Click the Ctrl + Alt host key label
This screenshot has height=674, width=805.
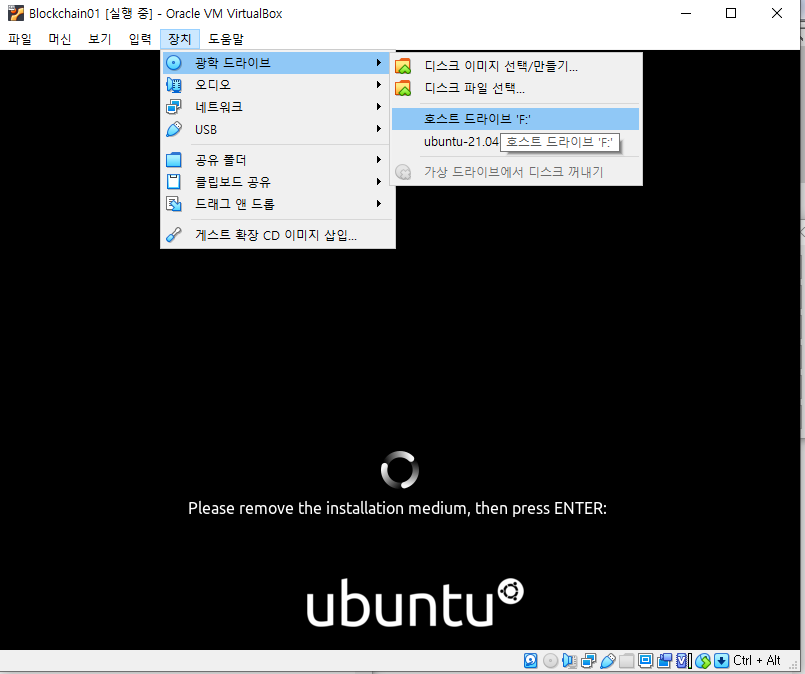tap(757, 661)
